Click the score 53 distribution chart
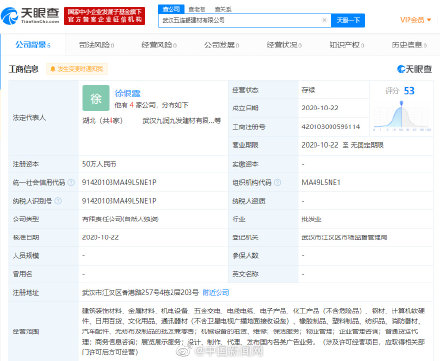The width and height of the screenshot is (440, 361). 402,115
